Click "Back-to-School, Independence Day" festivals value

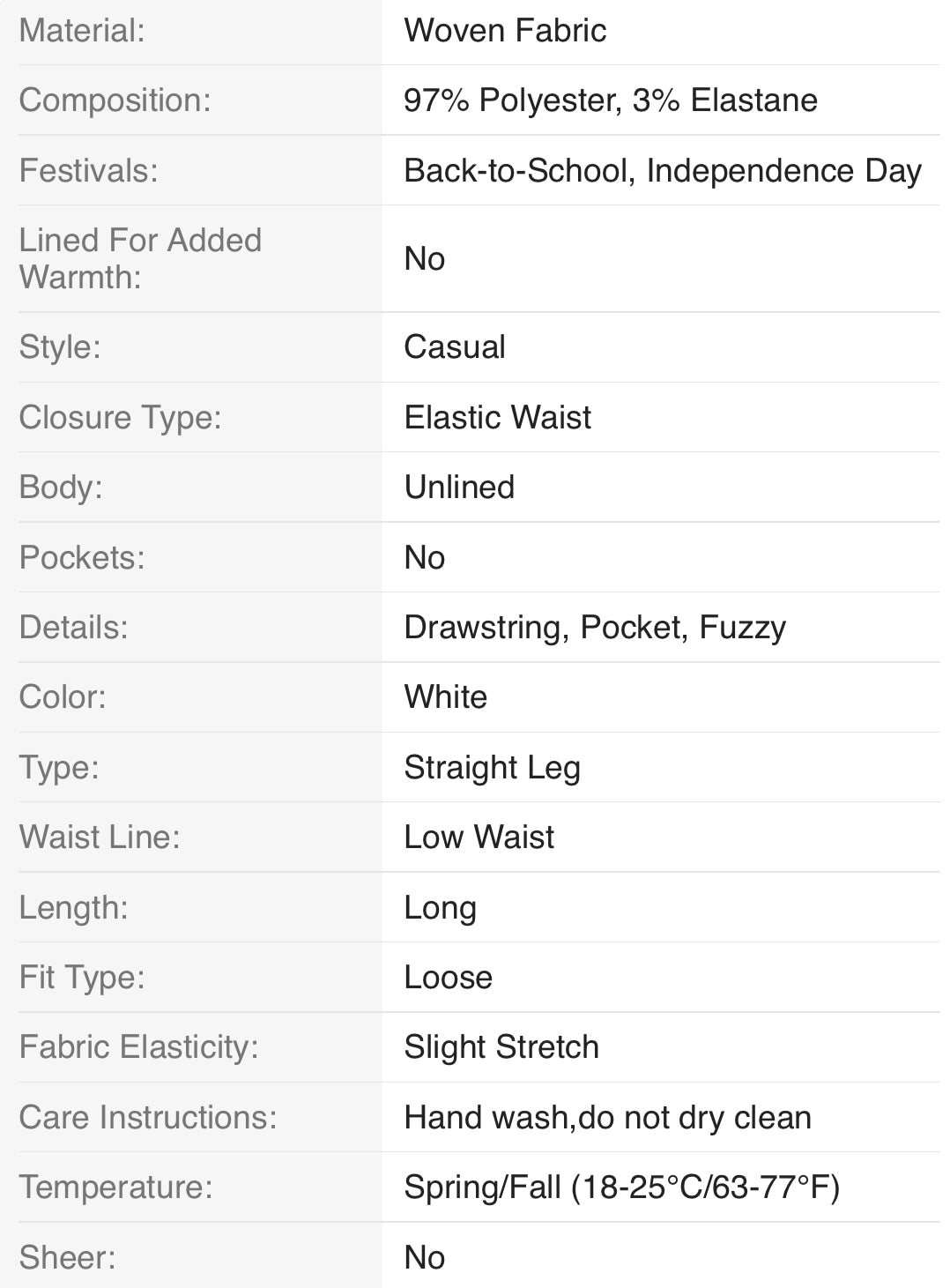(662, 171)
